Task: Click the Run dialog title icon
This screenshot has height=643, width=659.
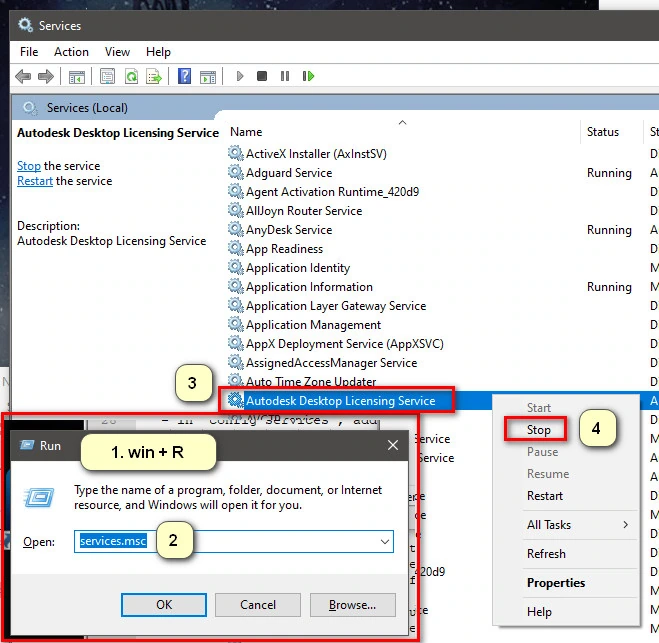Action: point(27,445)
